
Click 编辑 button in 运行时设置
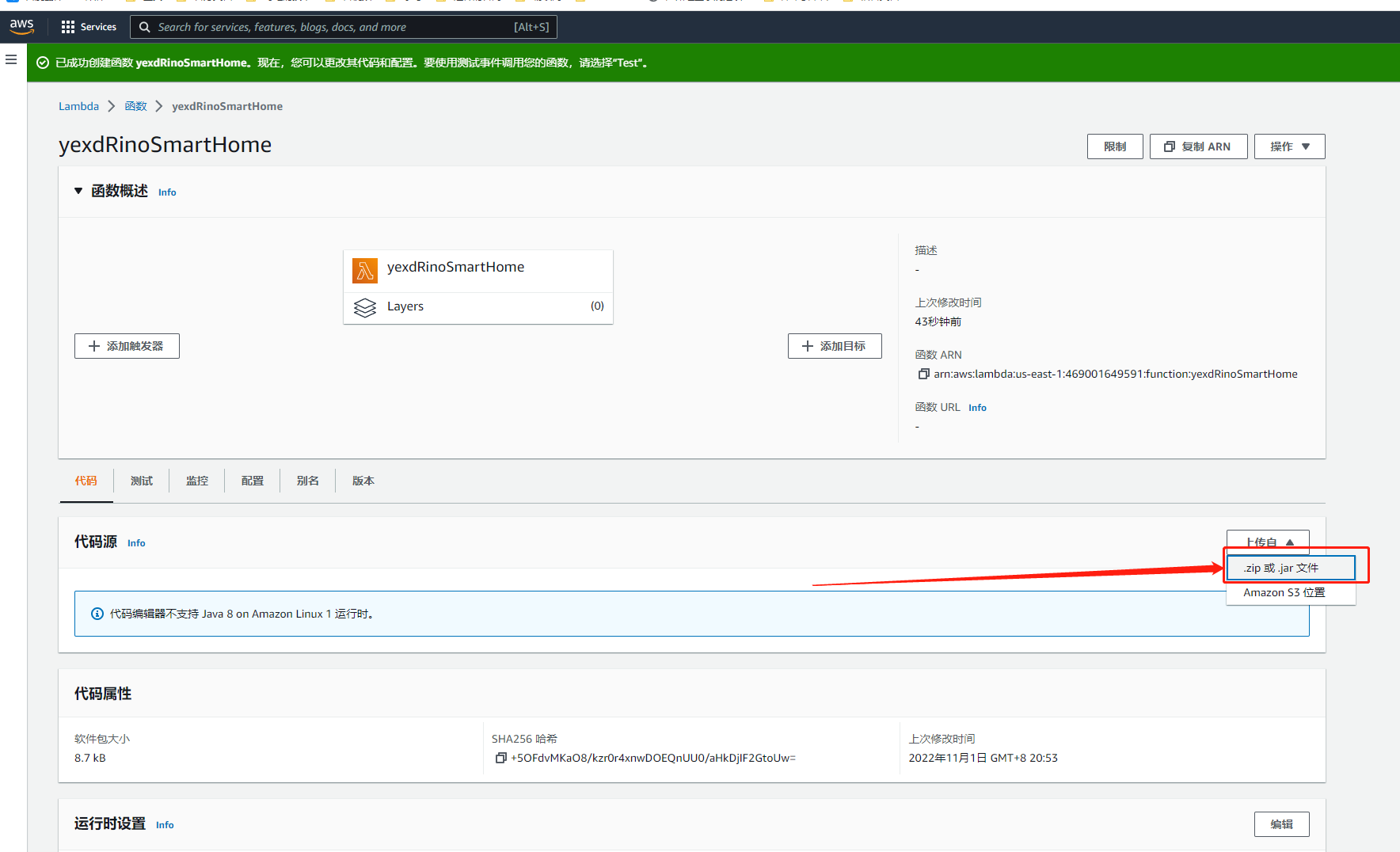tap(1281, 824)
